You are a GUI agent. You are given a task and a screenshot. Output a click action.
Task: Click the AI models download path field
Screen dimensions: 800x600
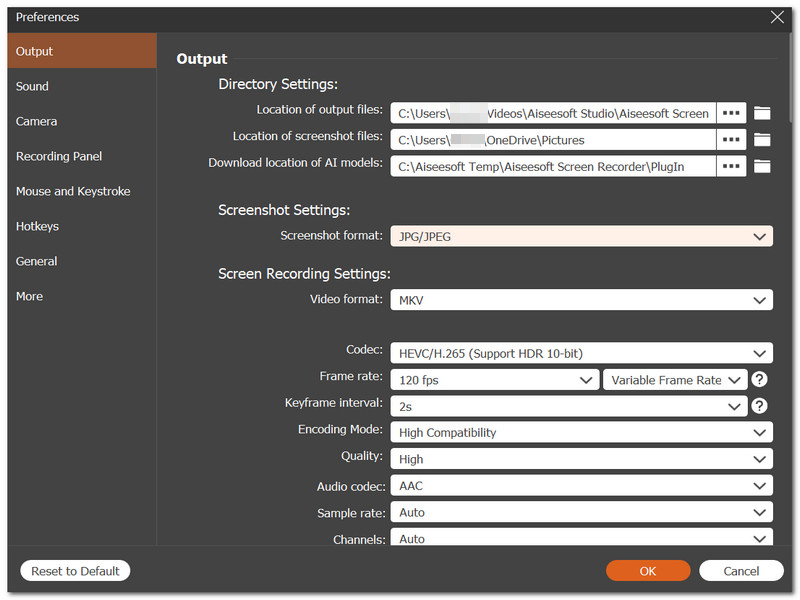tap(553, 166)
